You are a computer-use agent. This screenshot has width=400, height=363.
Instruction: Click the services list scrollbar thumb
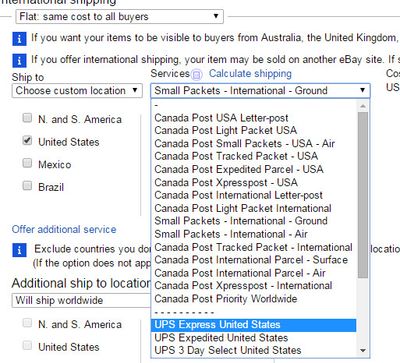tap(363, 195)
